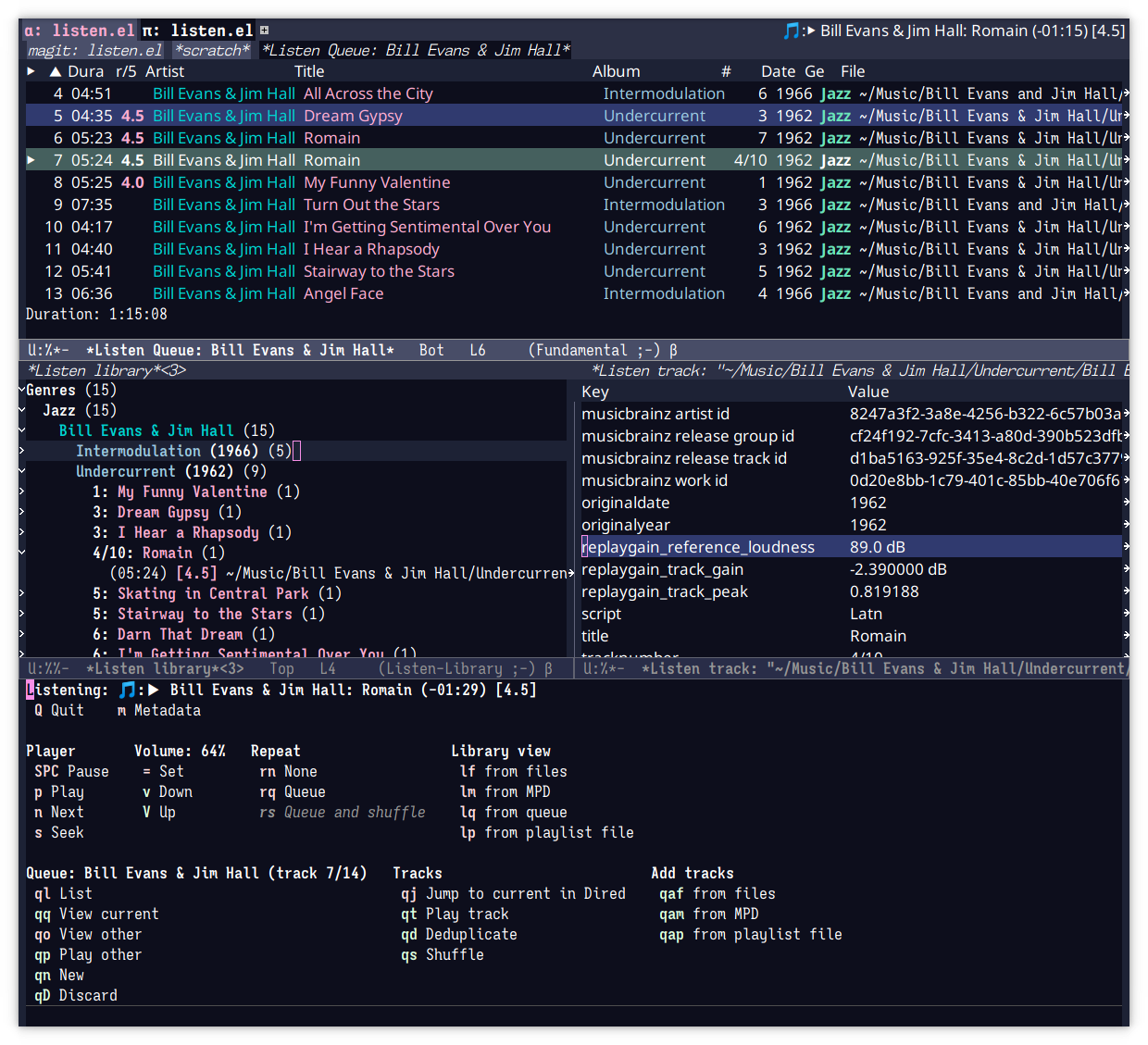Expand the Intermodulation (1966) album

pos(21,451)
